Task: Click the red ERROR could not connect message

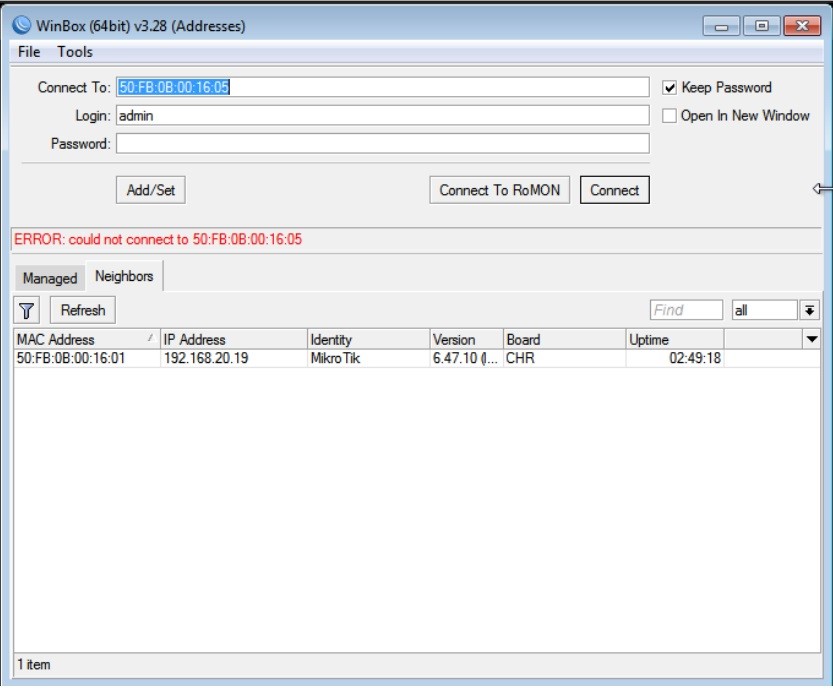Action: click(158, 240)
